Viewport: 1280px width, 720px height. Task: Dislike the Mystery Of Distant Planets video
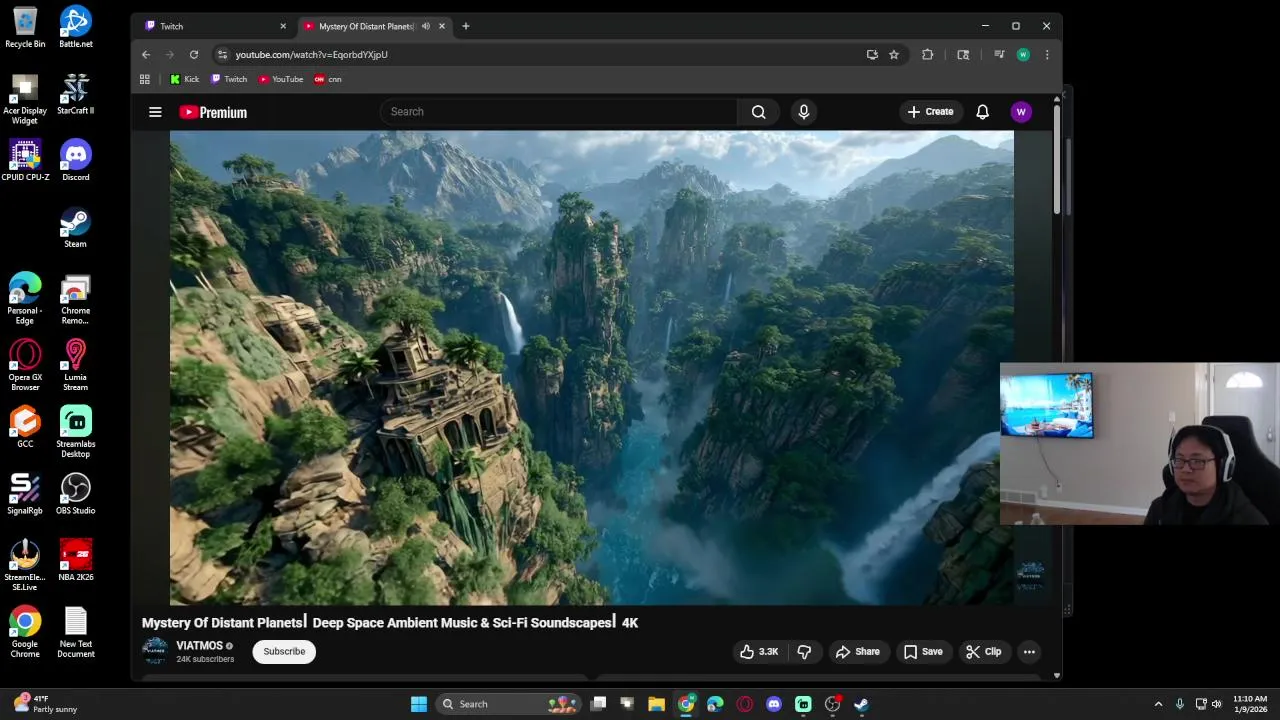tap(804, 652)
